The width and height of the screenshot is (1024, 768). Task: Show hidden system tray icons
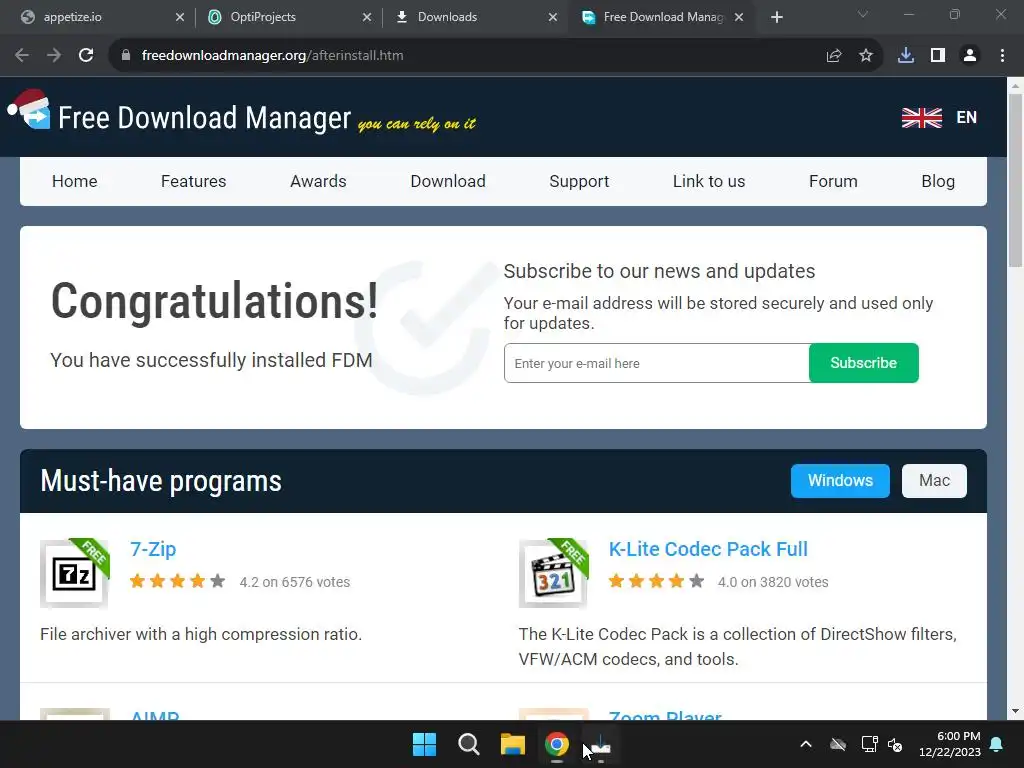point(806,744)
